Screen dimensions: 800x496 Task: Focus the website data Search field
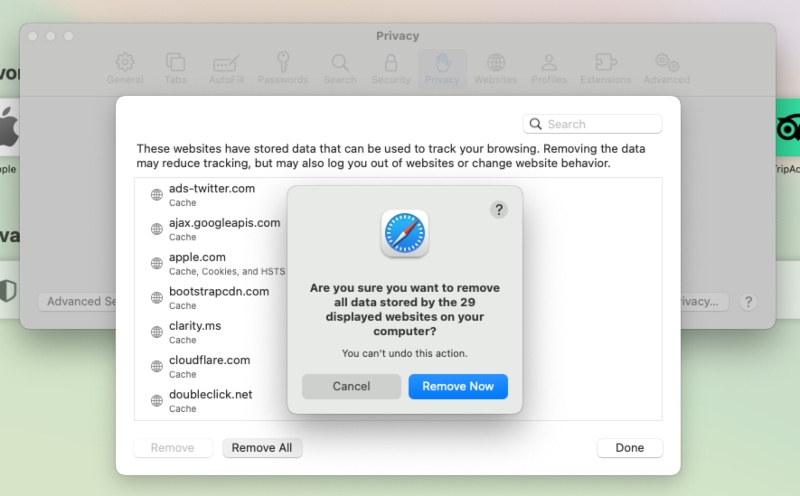point(592,124)
